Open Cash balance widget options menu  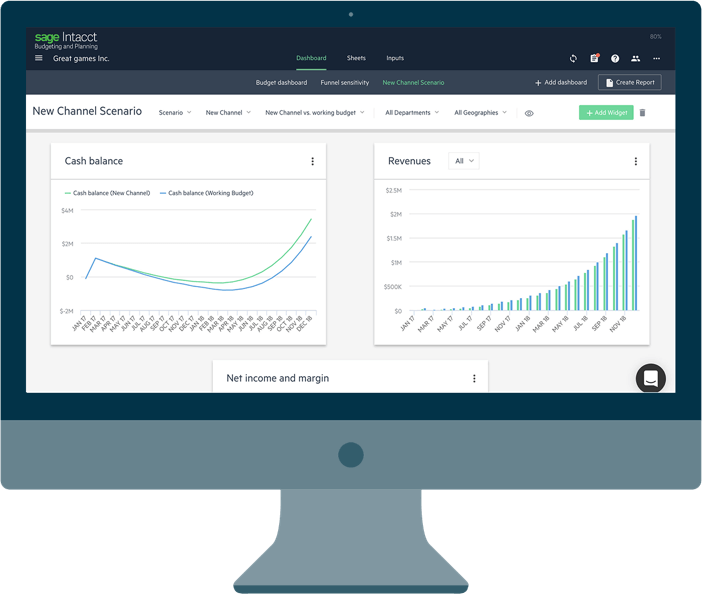(312, 161)
